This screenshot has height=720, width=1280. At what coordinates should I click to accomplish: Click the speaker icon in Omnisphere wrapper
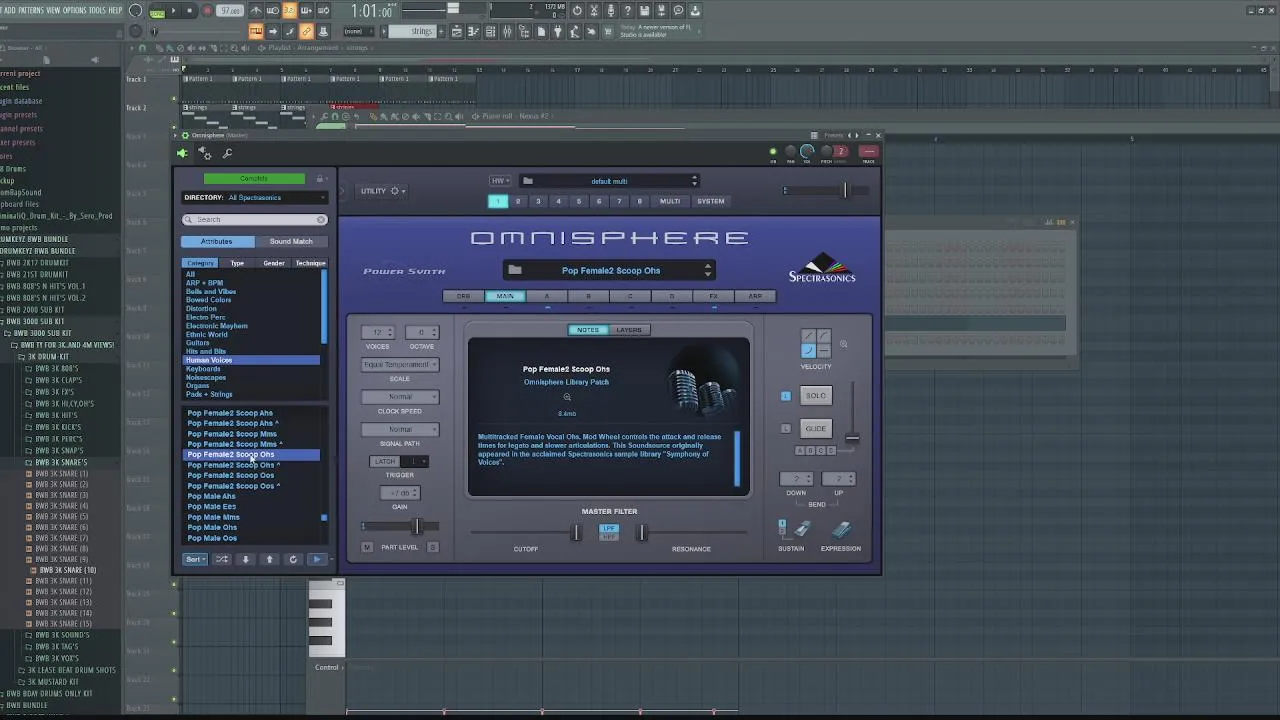[182, 153]
